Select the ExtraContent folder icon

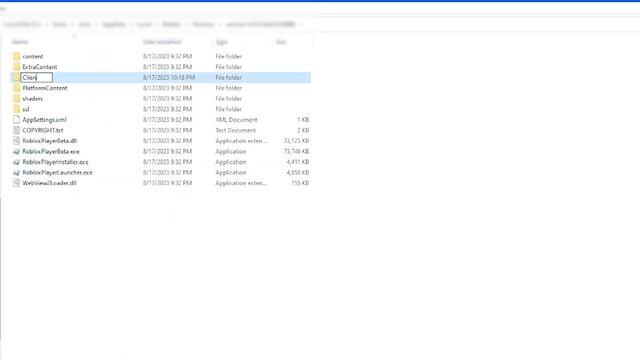coord(16,67)
